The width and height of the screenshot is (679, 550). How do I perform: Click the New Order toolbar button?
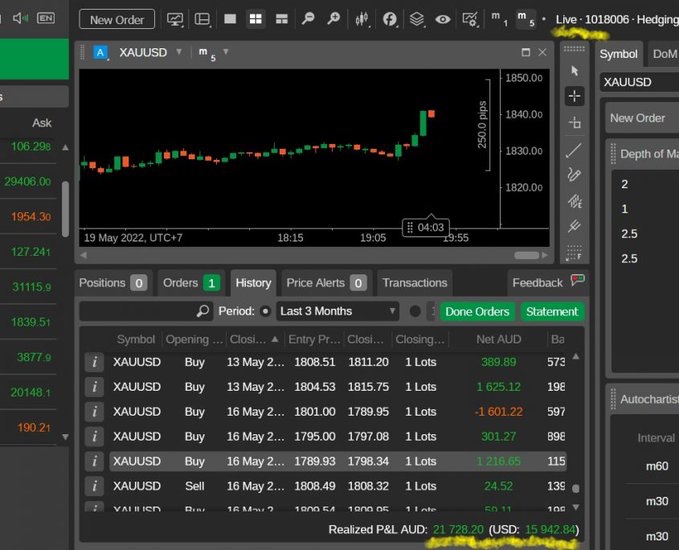116,19
